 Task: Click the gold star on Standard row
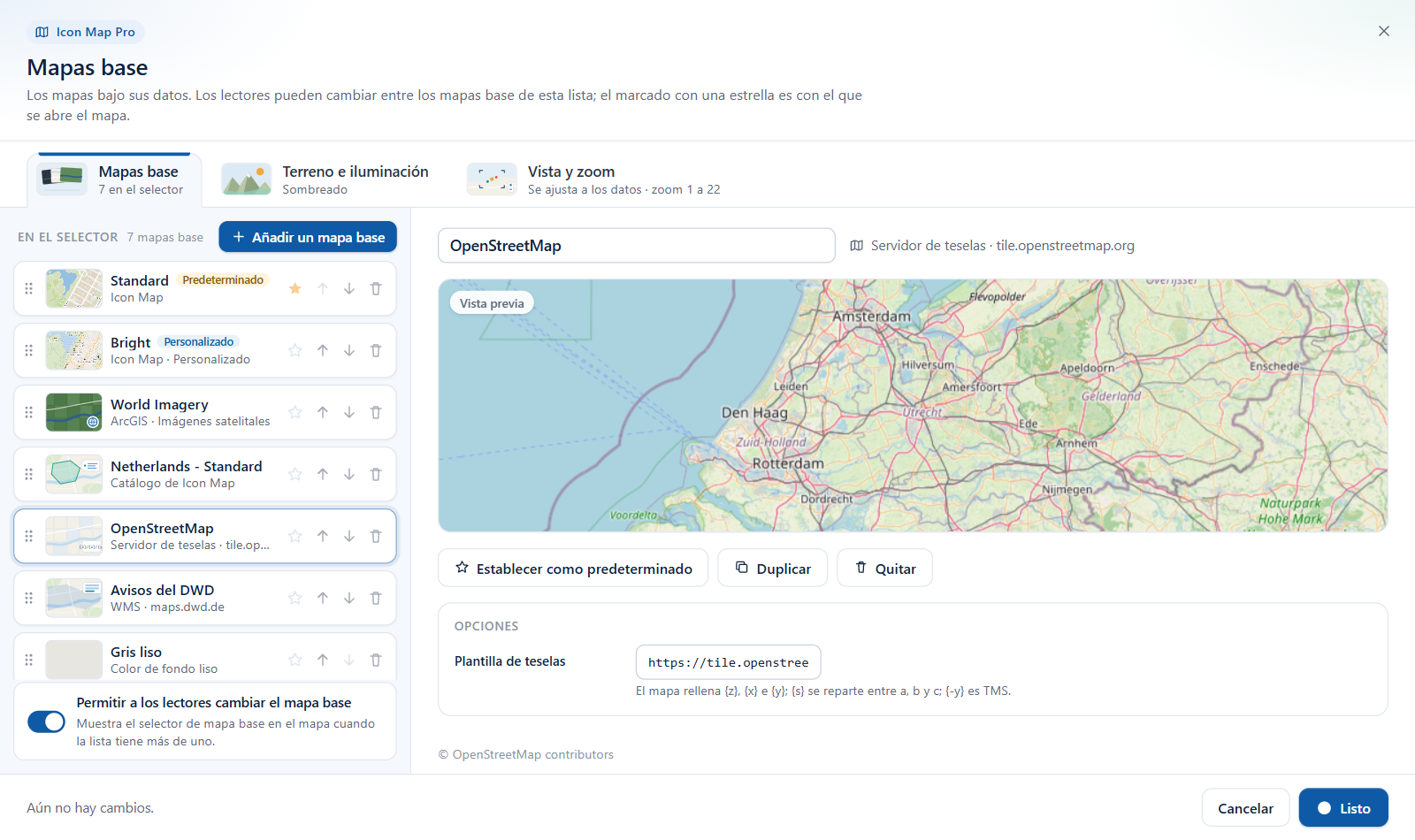coord(295,288)
